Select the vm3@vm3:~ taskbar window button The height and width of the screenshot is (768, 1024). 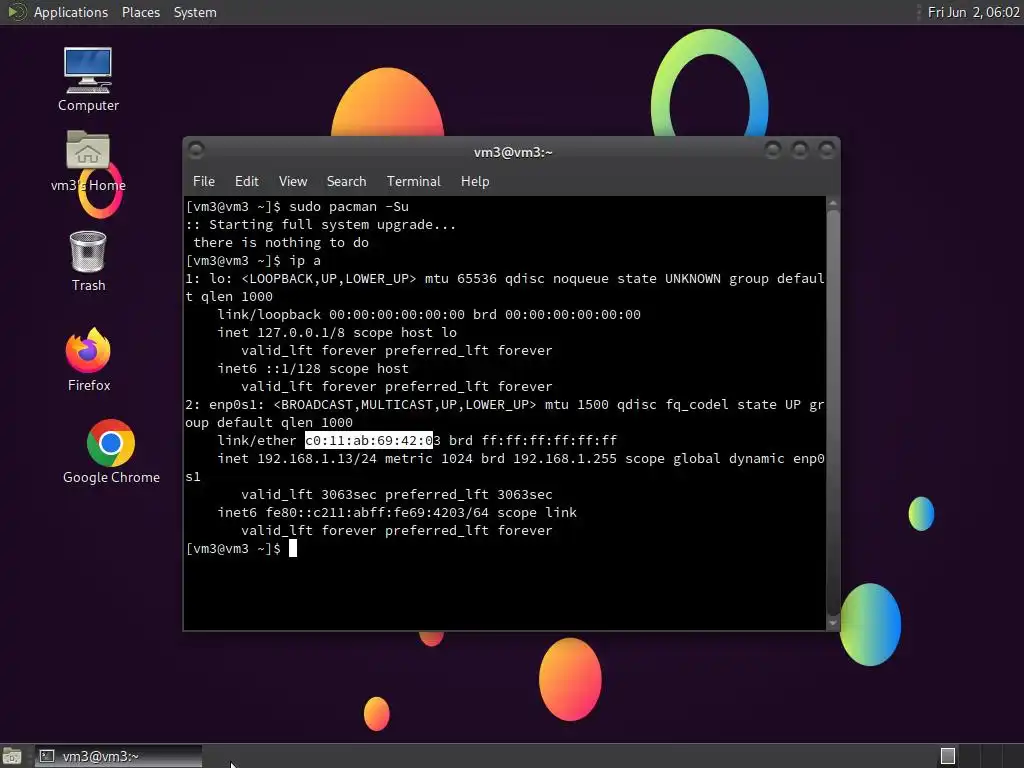click(x=118, y=756)
